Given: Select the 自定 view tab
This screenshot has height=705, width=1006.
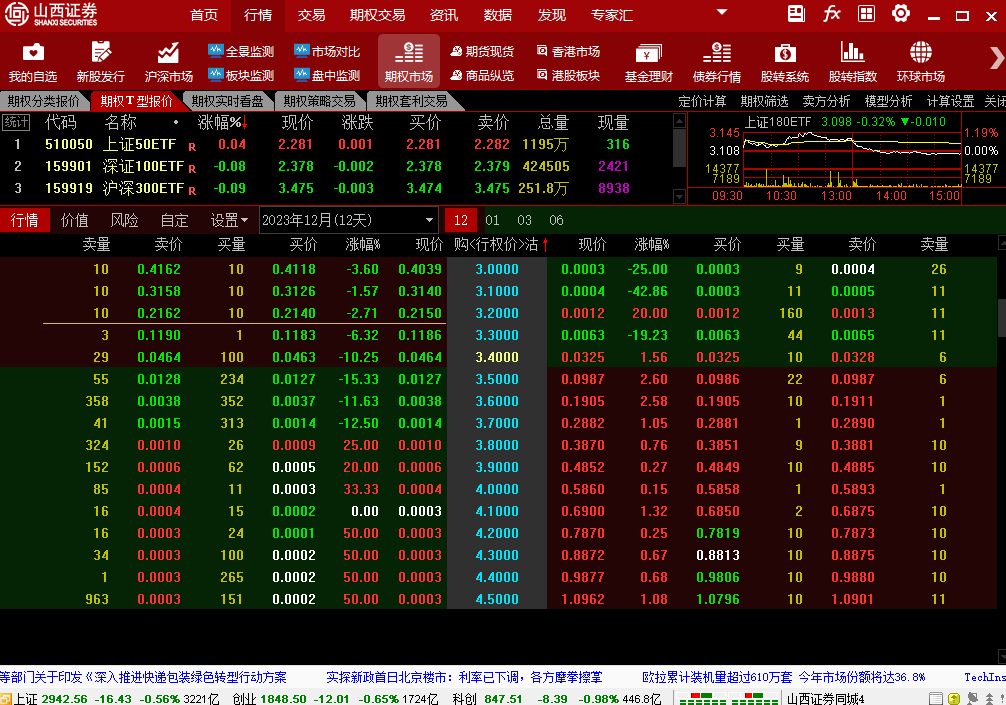Looking at the screenshot, I should click(175, 221).
